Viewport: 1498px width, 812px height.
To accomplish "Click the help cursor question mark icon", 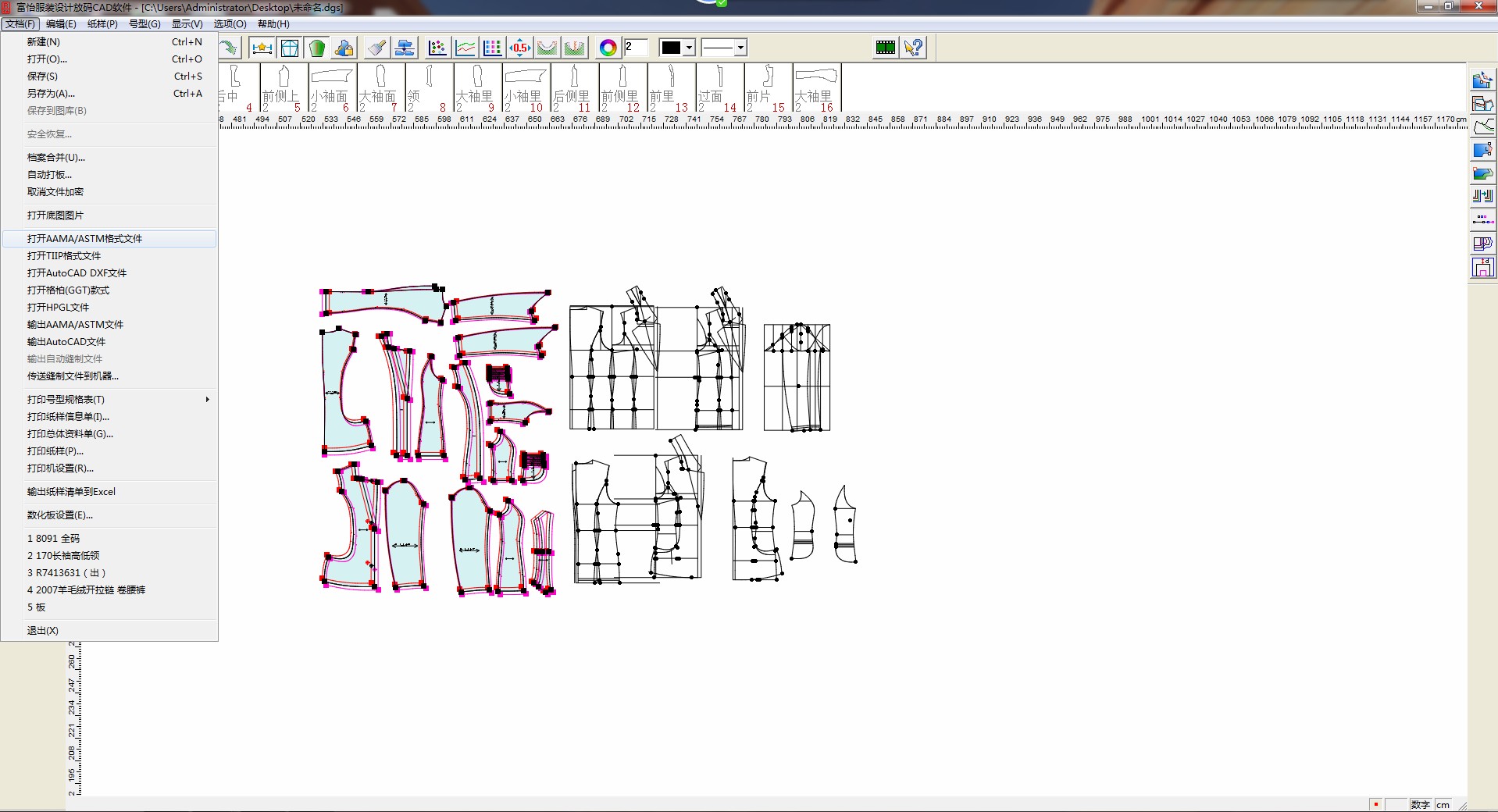I will coord(913,48).
